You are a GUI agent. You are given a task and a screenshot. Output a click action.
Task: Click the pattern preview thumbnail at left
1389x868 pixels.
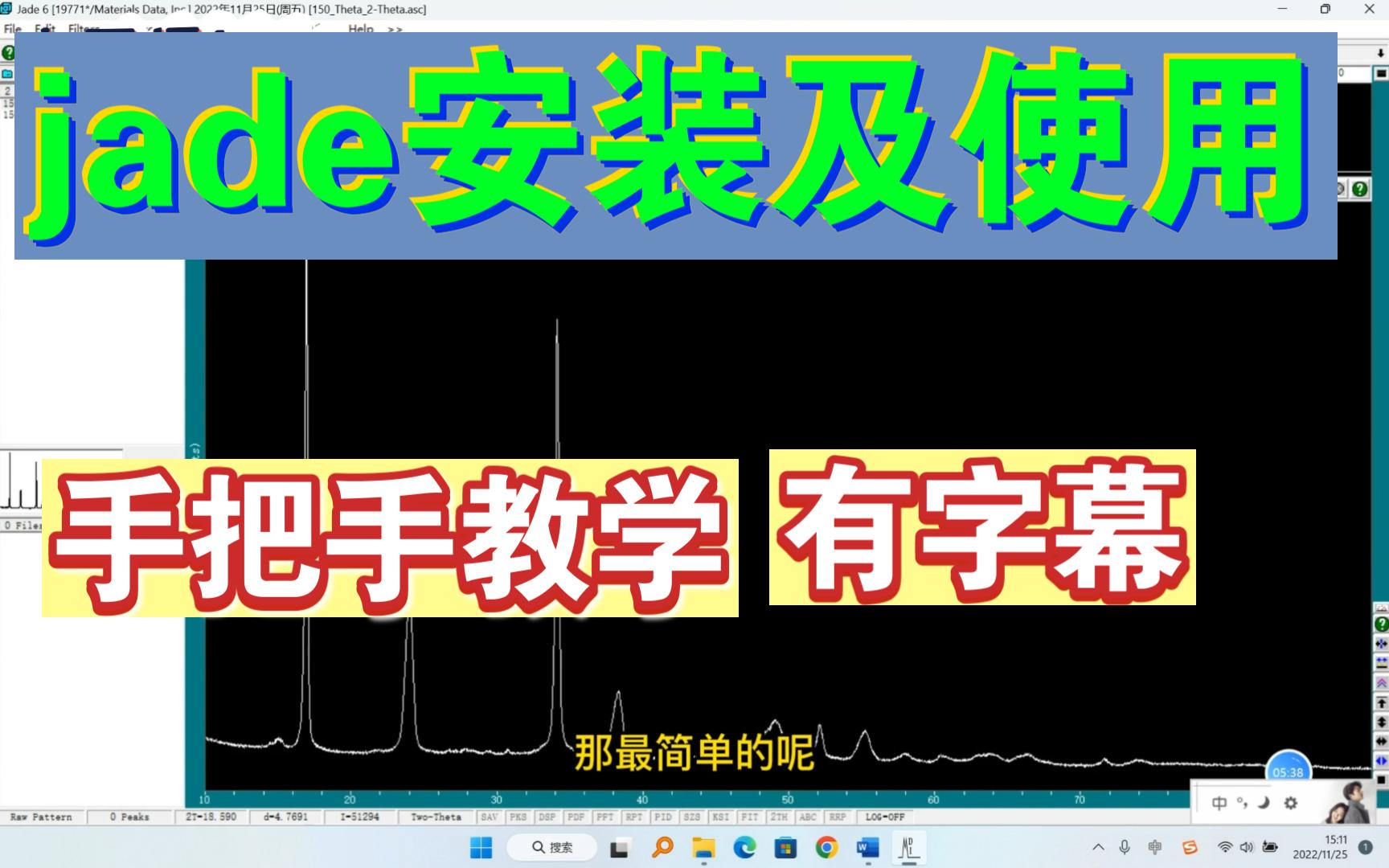coord(23,481)
